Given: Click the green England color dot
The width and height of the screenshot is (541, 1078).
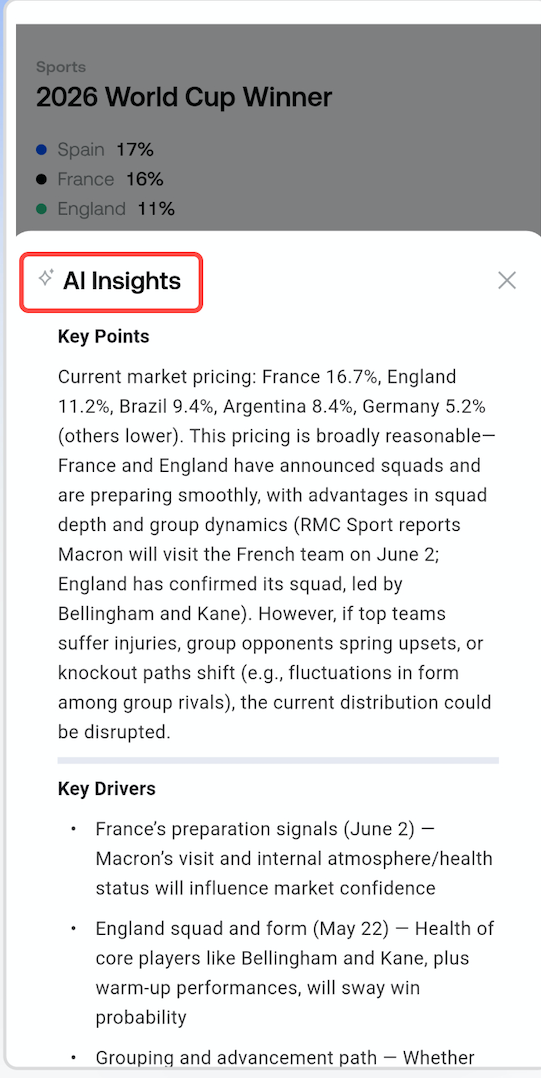Looking at the screenshot, I should click(41, 209).
